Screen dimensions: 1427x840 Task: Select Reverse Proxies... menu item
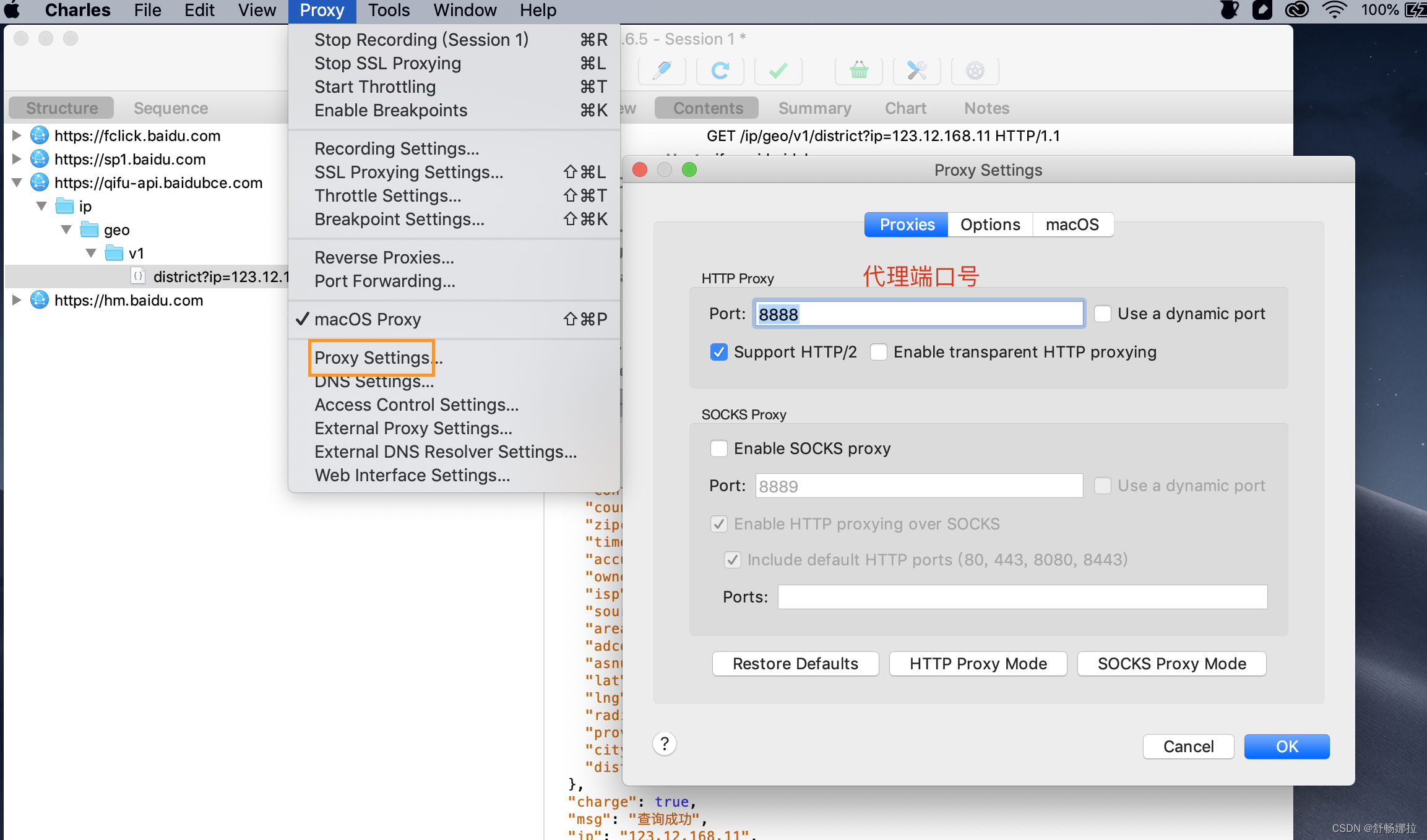tap(454, 257)
